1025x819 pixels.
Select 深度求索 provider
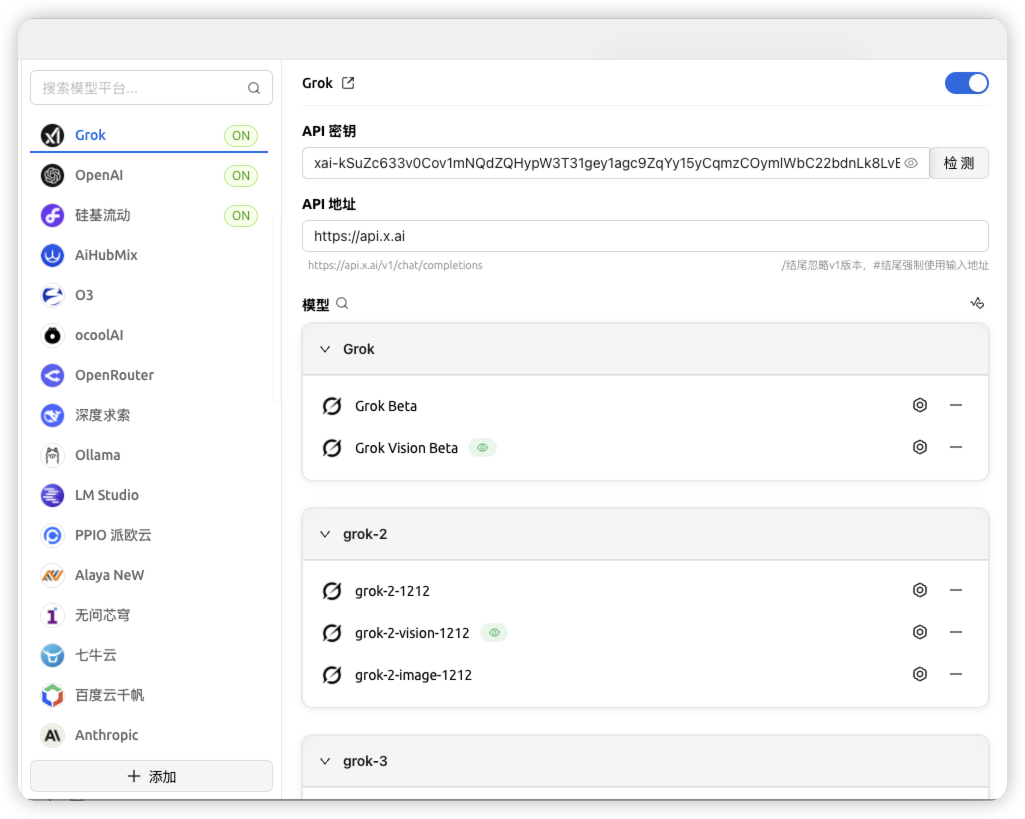pos(149,415)
